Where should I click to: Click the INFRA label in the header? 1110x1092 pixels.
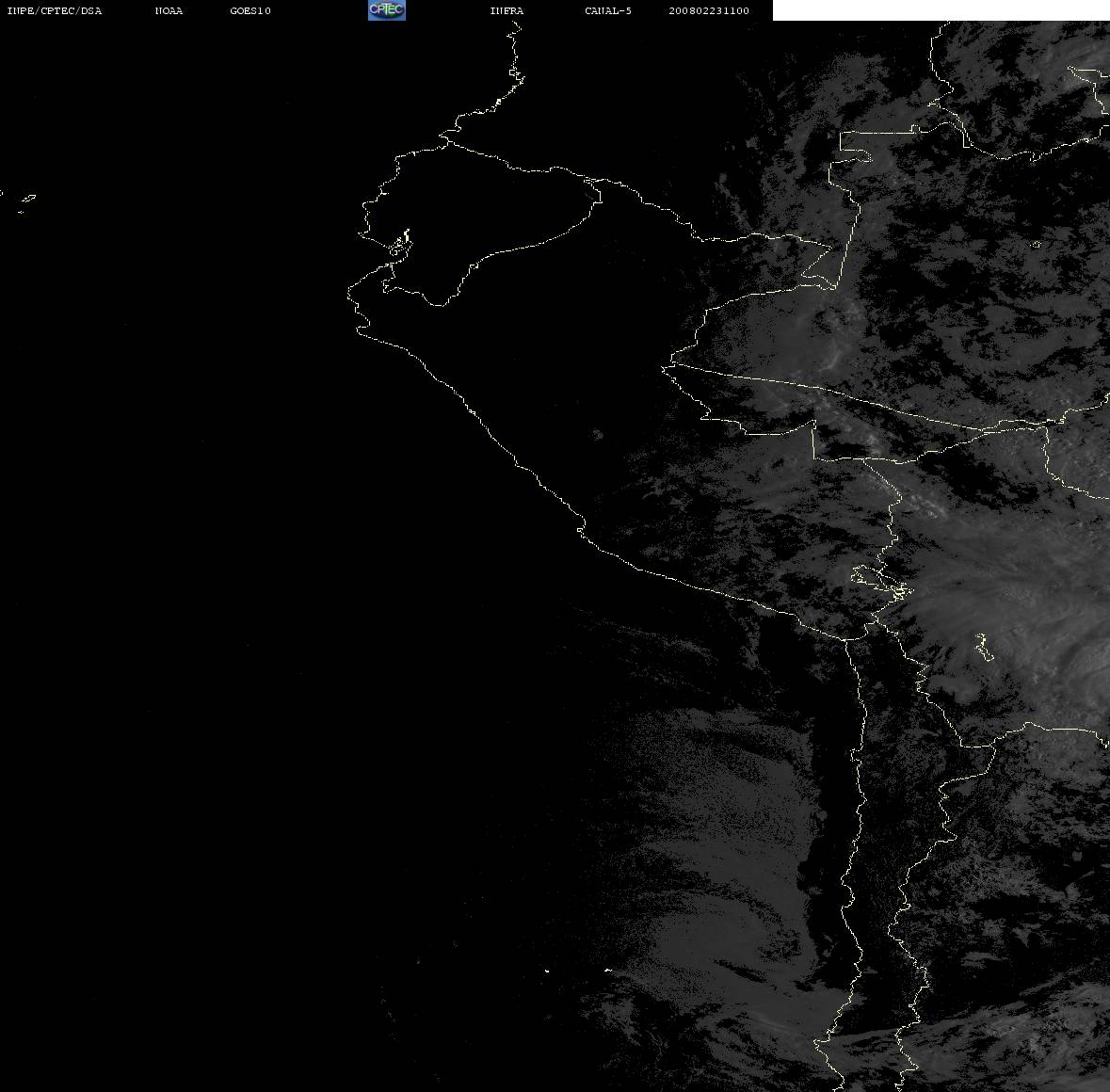pos(507,10)
